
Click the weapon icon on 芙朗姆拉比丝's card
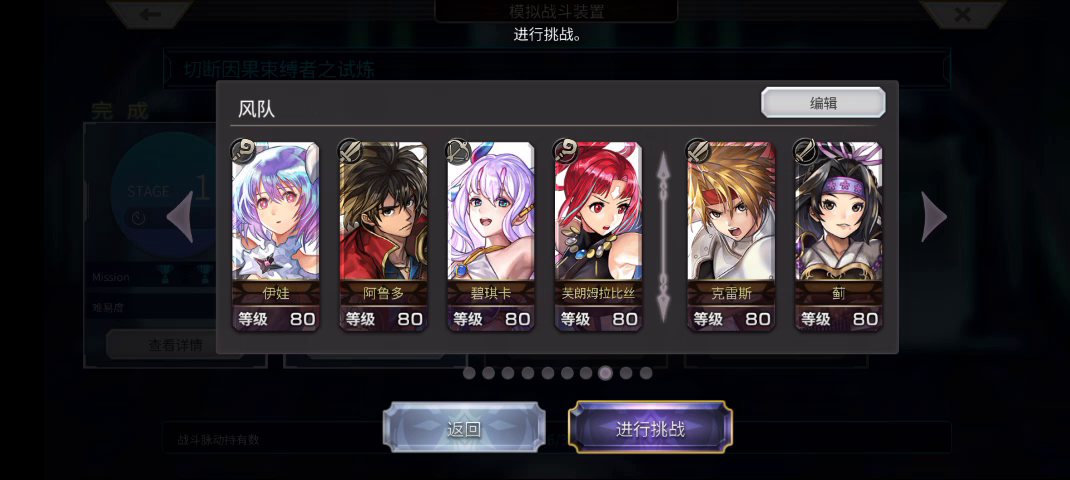coord(566,150)
